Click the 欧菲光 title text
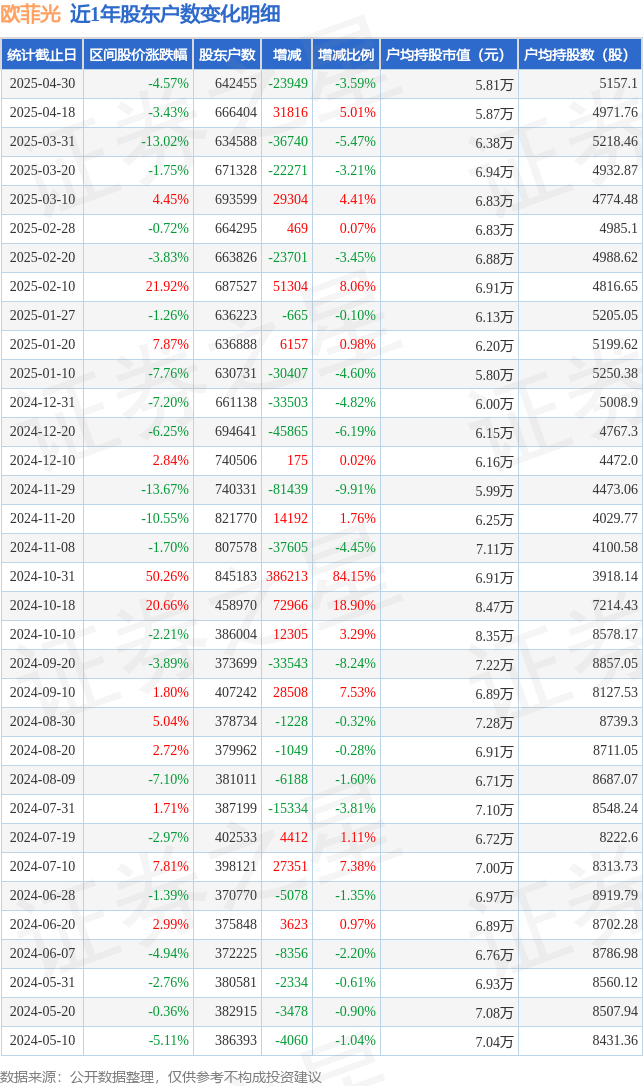The height and width of the screenshot is (1086, 643). pos(31,14)
